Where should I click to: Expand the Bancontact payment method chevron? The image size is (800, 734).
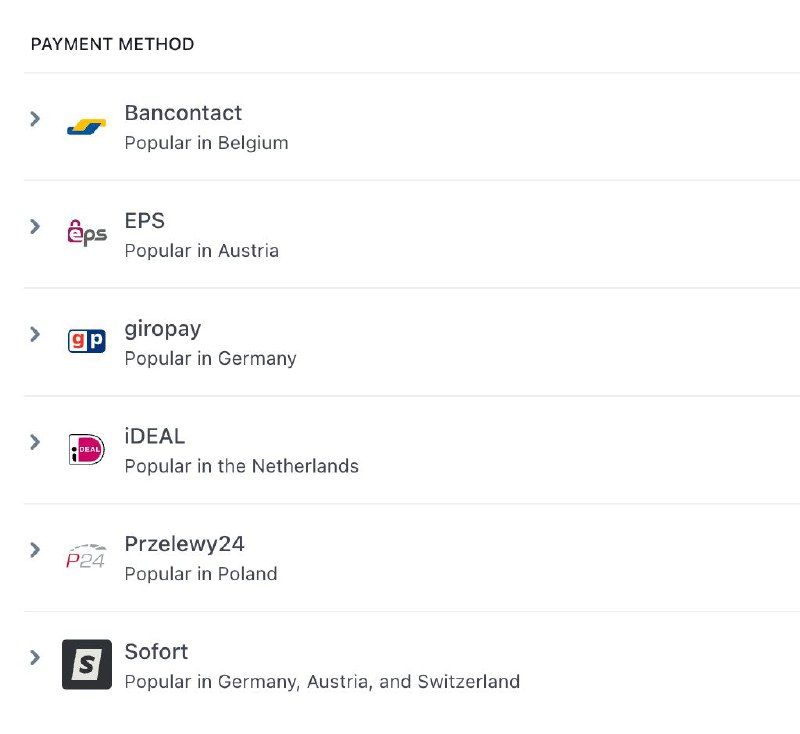35,119
